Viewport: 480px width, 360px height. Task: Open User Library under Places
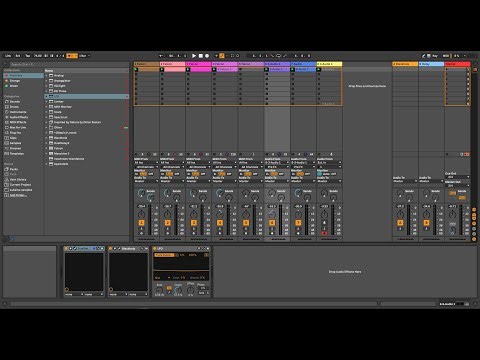click(23, 179)
